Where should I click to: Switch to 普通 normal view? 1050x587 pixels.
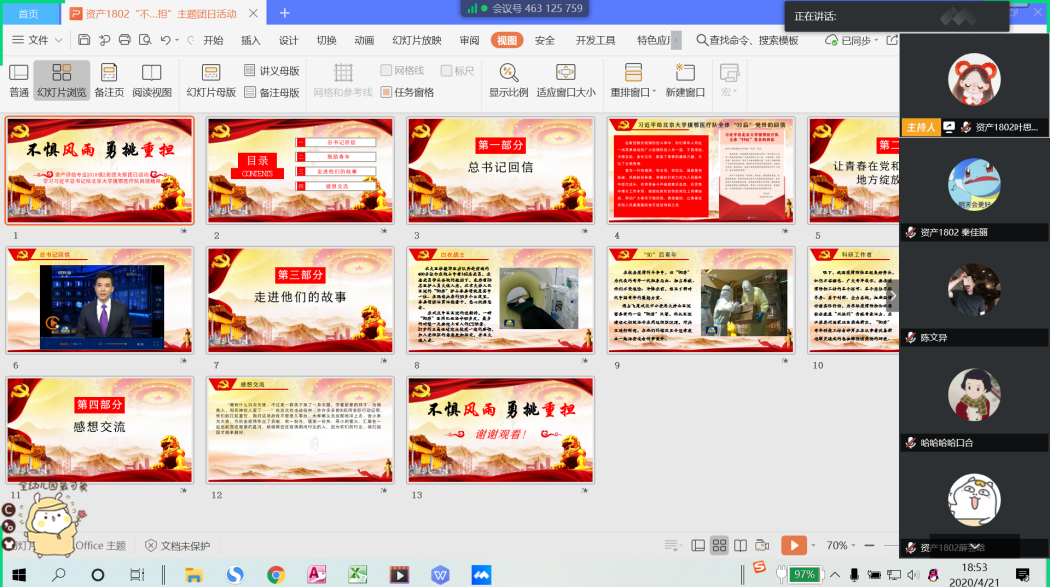click(19, 80)
